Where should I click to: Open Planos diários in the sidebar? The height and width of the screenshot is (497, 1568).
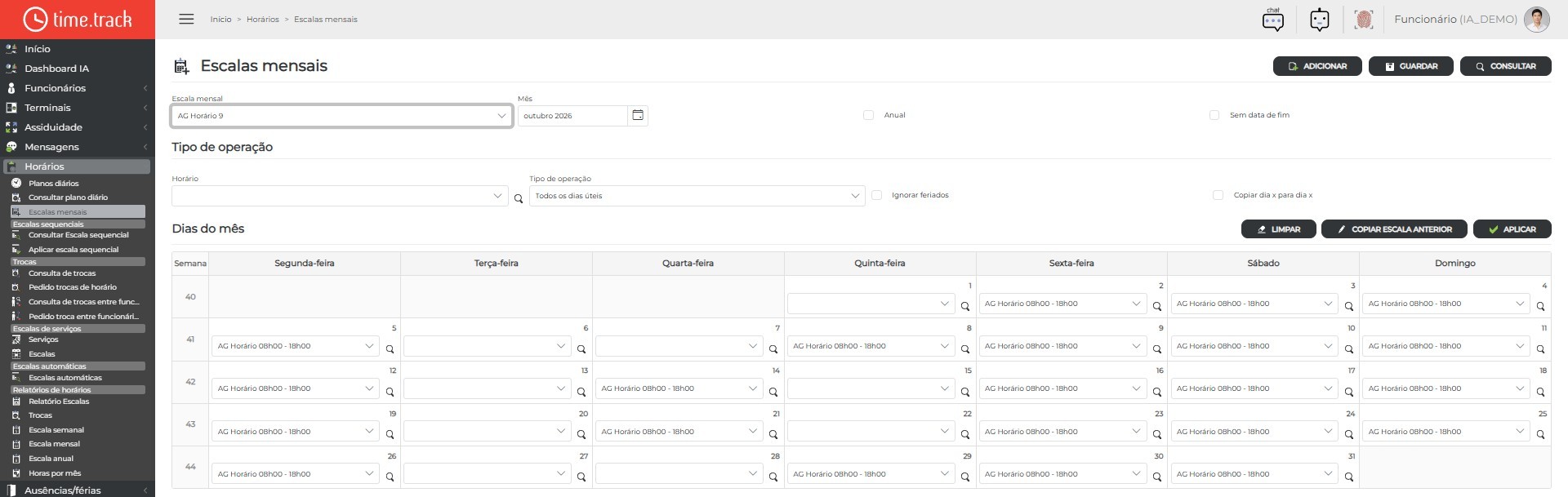click(54, 184)
